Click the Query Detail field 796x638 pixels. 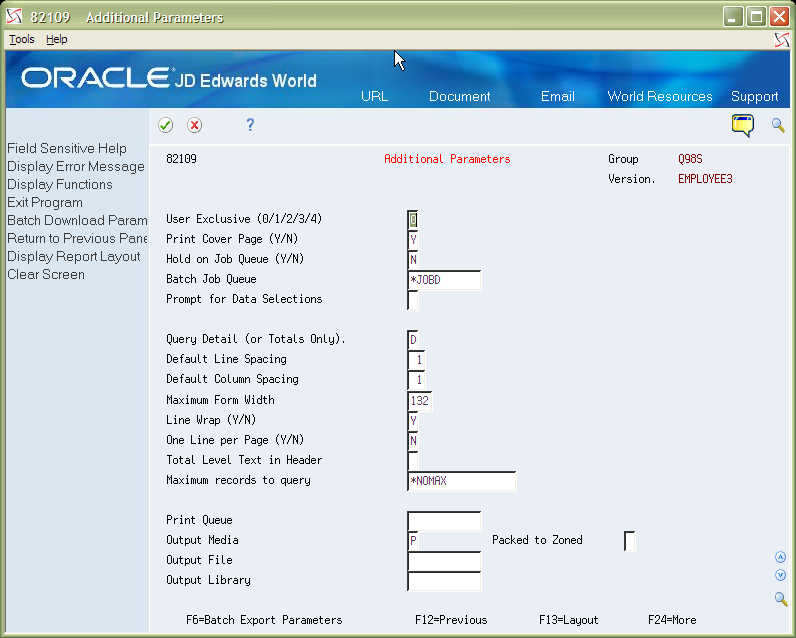(x=413, y=340)
